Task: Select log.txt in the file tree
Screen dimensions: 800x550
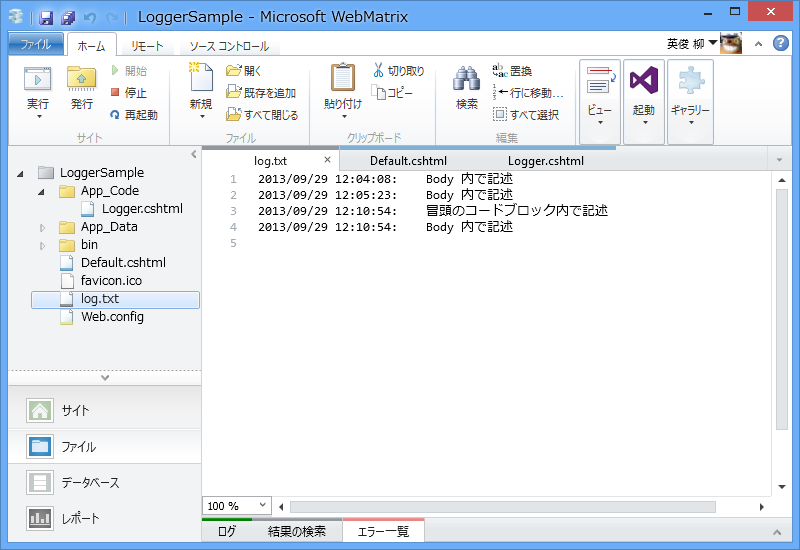Action: tap(115, 299)
